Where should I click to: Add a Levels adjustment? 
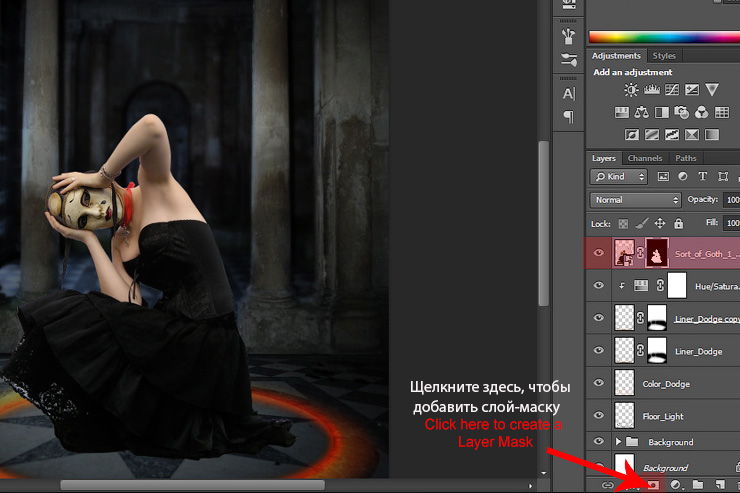tap(654, 91)
